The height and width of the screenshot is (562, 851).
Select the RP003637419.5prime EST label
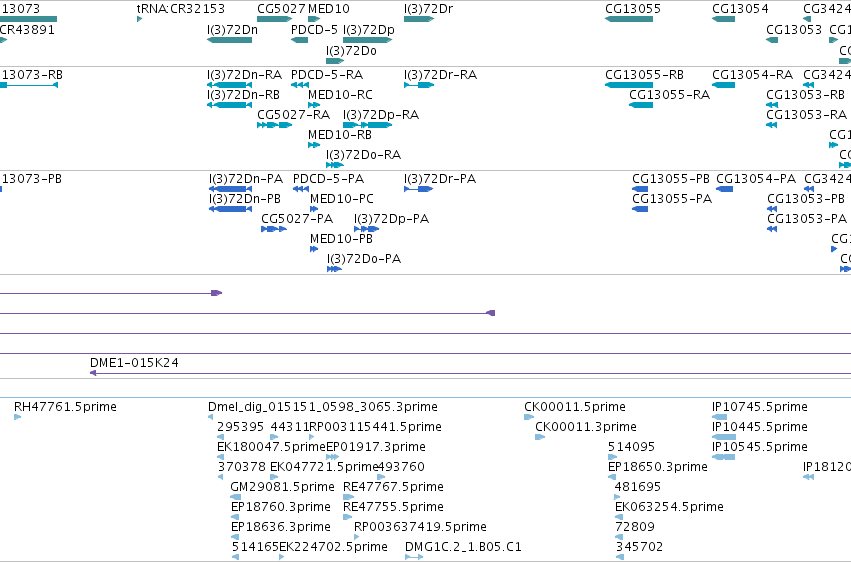coord(420,527)
